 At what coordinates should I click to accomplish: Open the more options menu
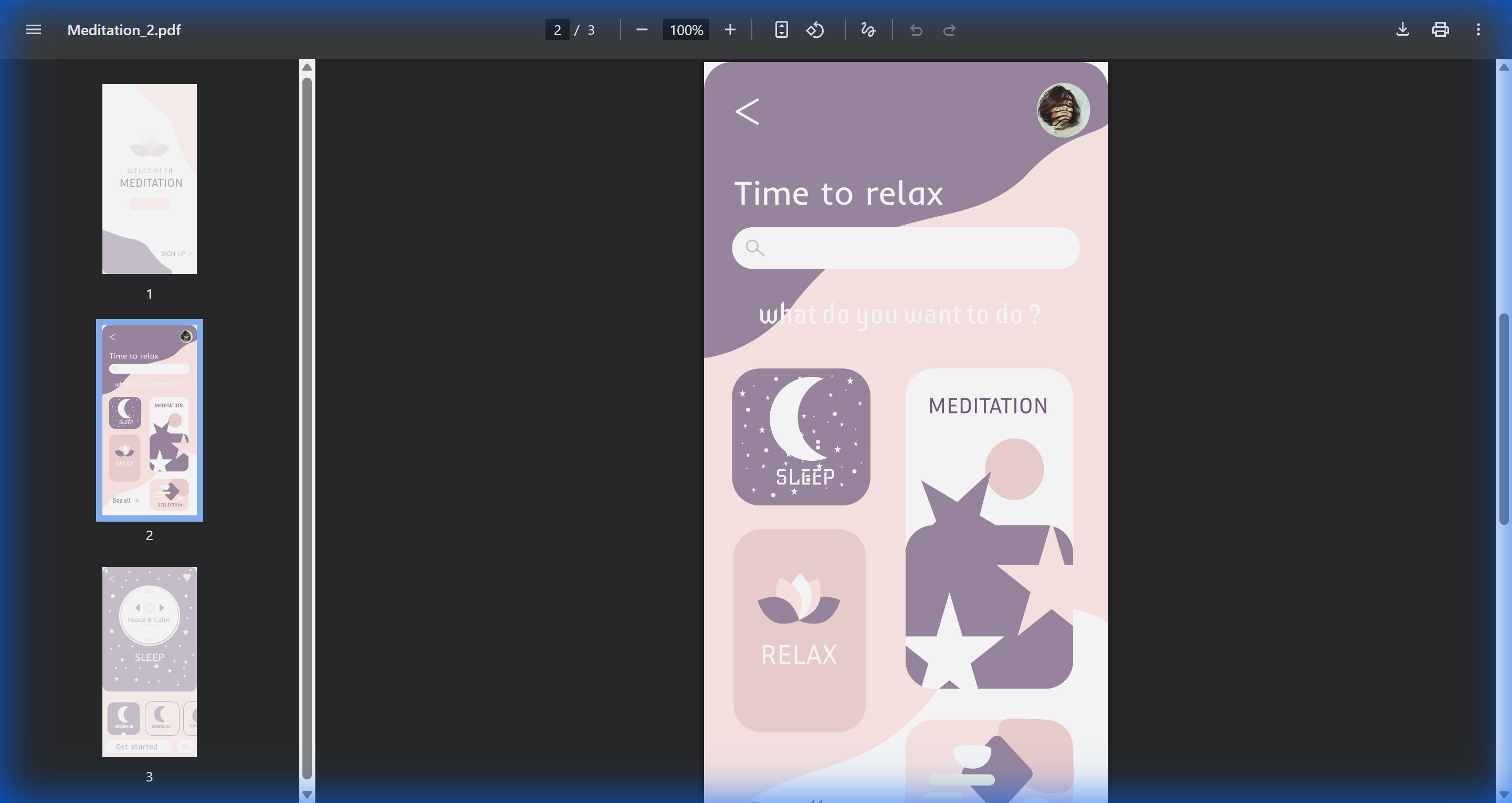1478,29
